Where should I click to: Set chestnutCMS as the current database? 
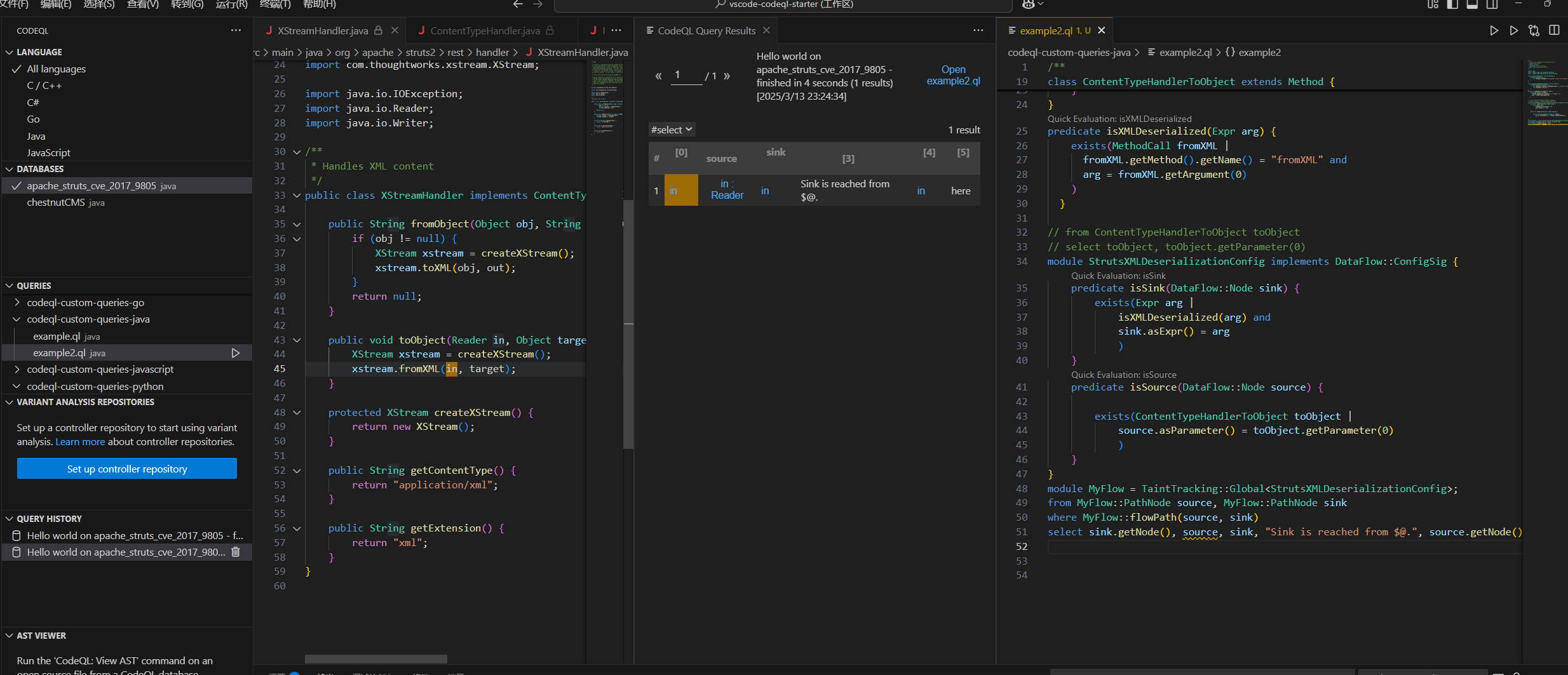pyautogui.click(x=56, y=203)
